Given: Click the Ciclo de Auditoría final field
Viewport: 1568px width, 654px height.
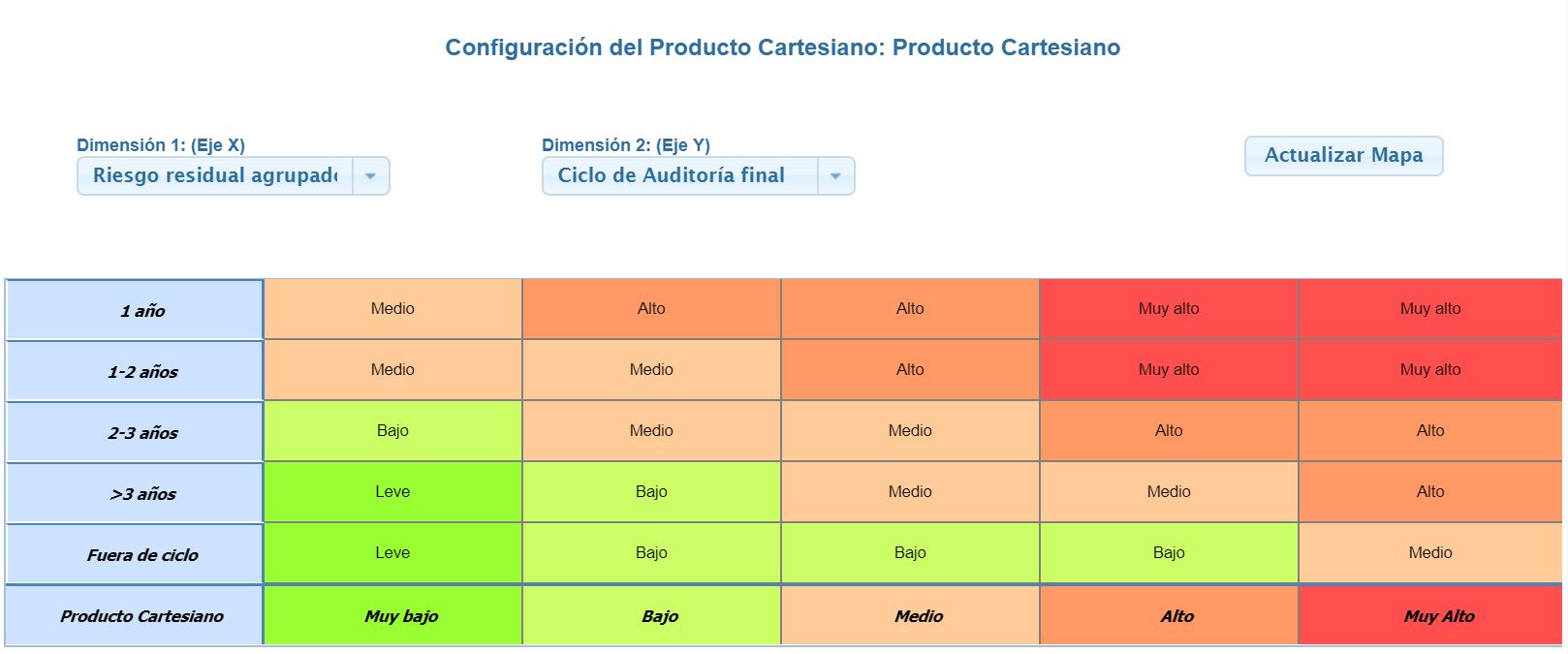Looking at the screenshot, I should click(680, 176).
